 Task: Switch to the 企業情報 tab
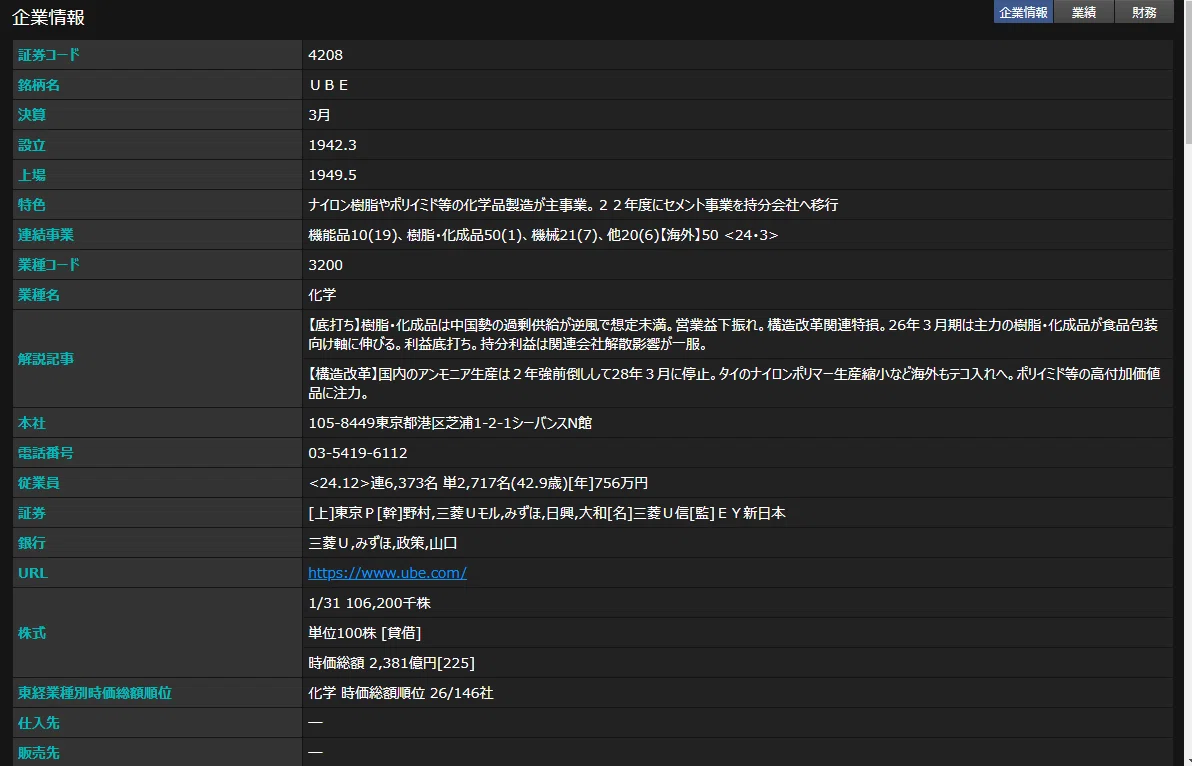(1022, 12)
